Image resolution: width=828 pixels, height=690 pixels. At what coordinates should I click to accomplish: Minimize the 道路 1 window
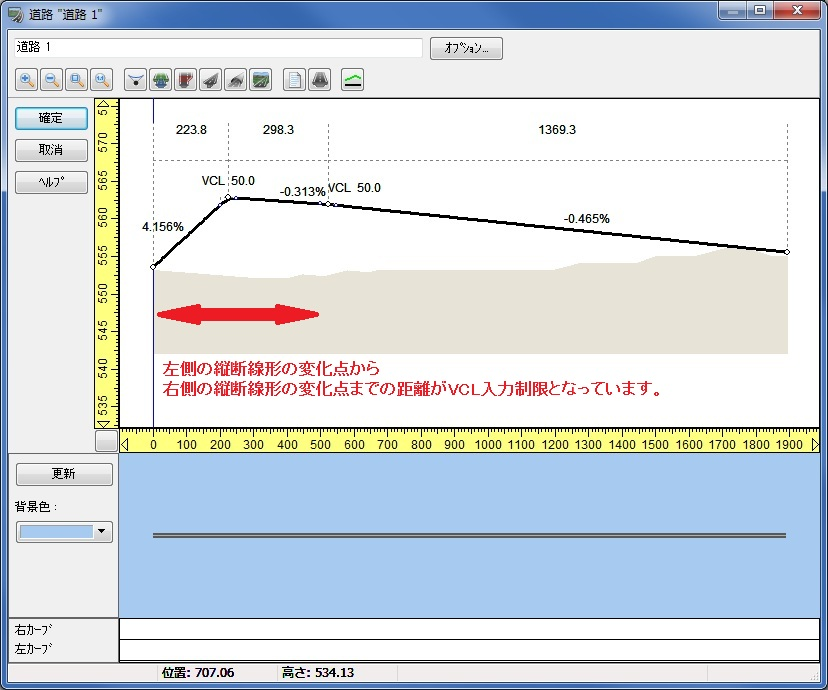point(732,11)
